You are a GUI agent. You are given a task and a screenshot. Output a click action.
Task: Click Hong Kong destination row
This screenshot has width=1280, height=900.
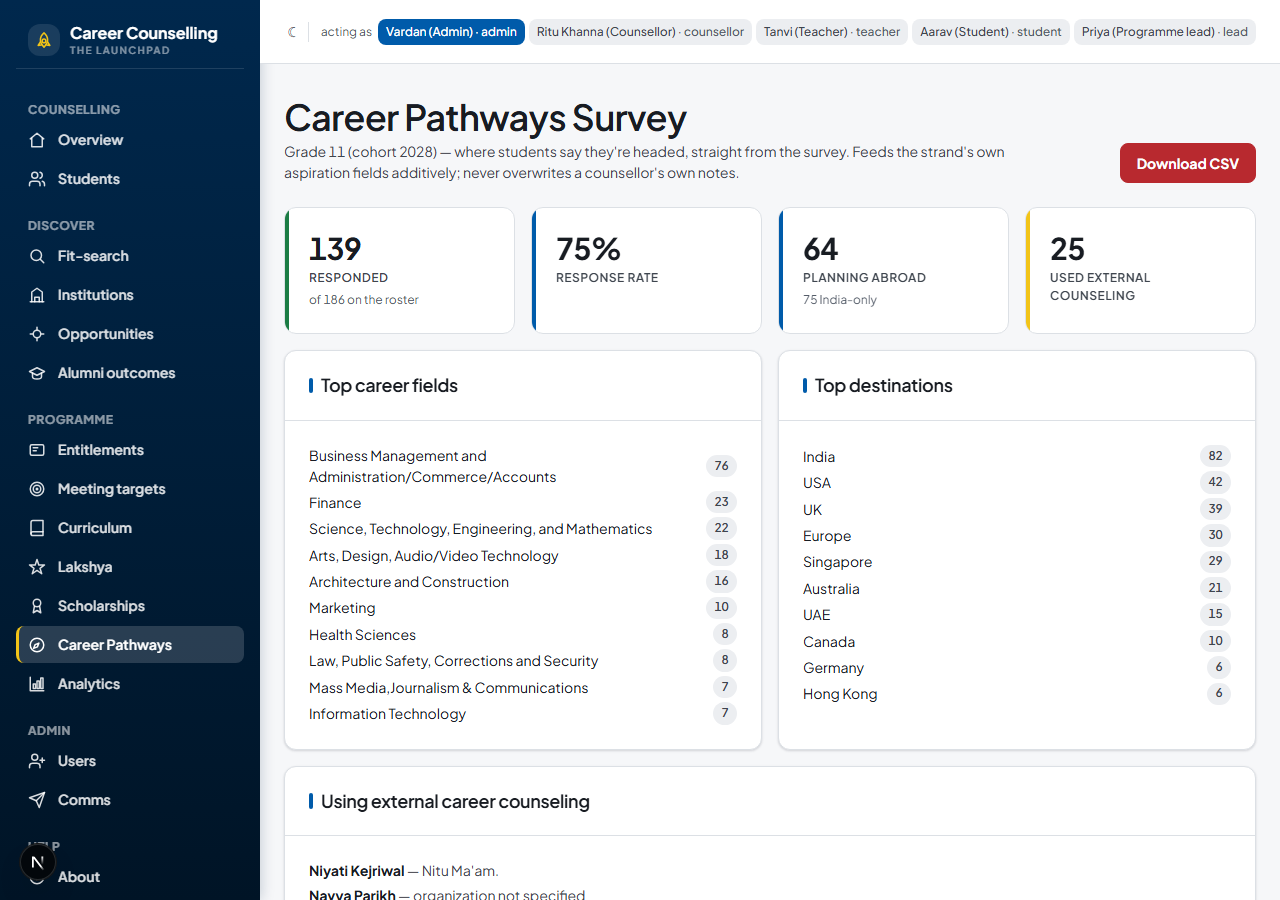pos(1017,694)
